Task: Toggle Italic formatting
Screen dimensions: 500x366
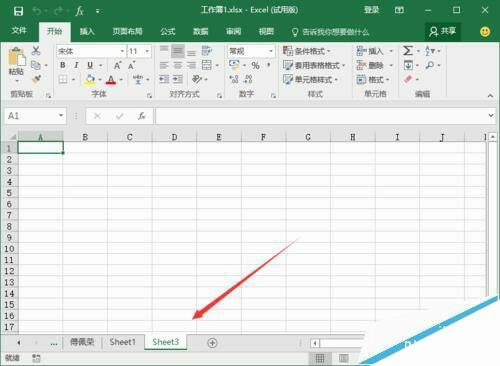Action: point(76,65)
